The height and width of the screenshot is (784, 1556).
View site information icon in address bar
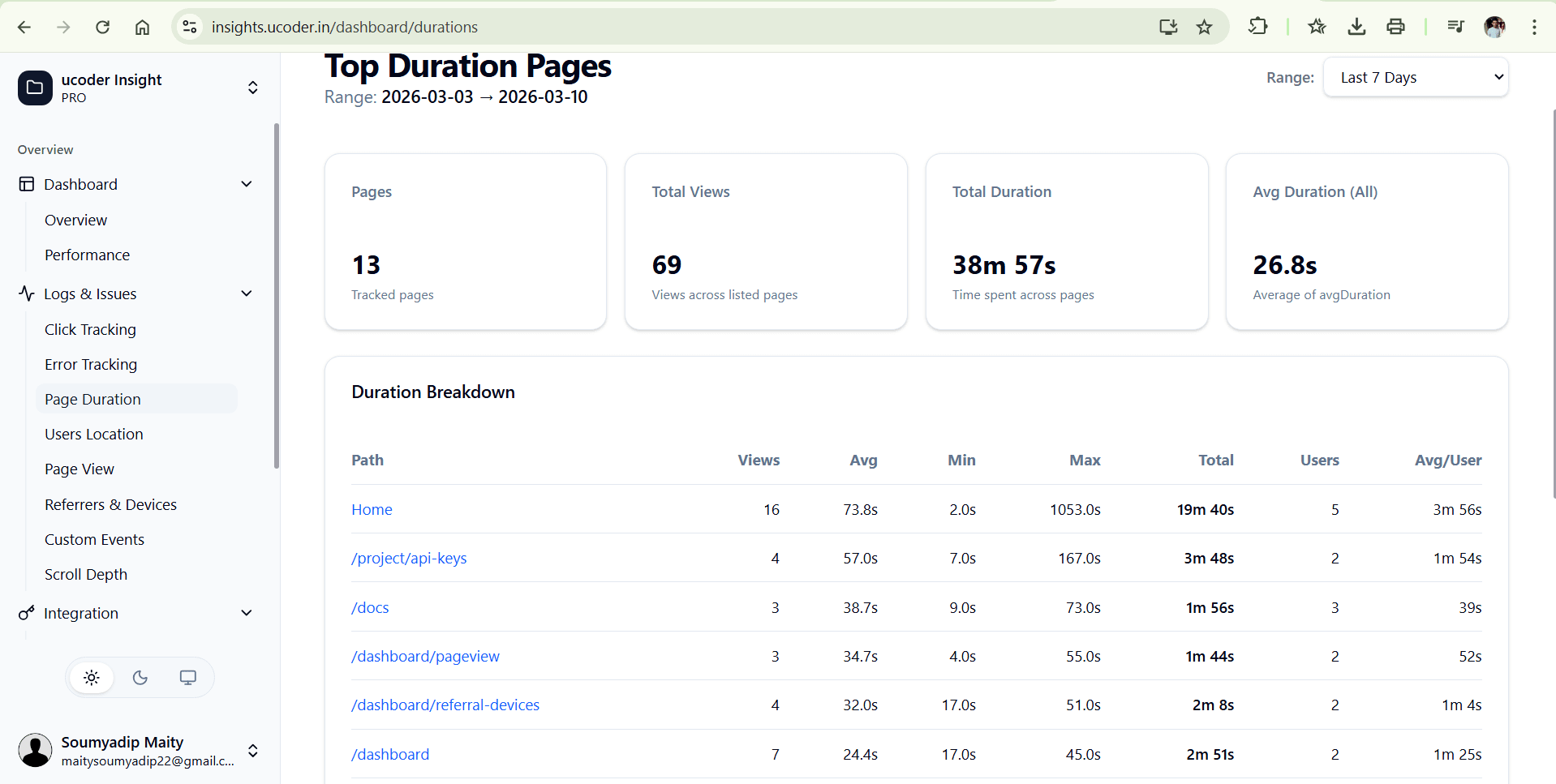coord(190,27)
